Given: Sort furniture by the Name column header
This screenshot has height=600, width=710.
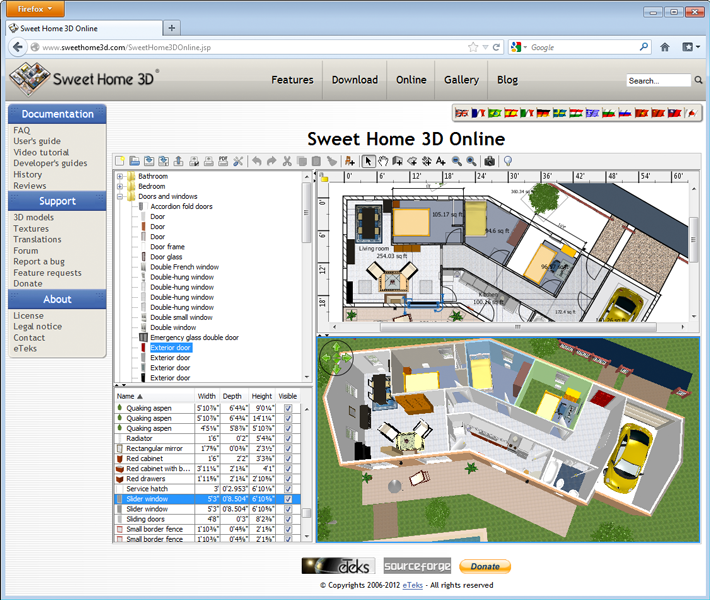Looking at the screenshot, I should coord(155,396).
